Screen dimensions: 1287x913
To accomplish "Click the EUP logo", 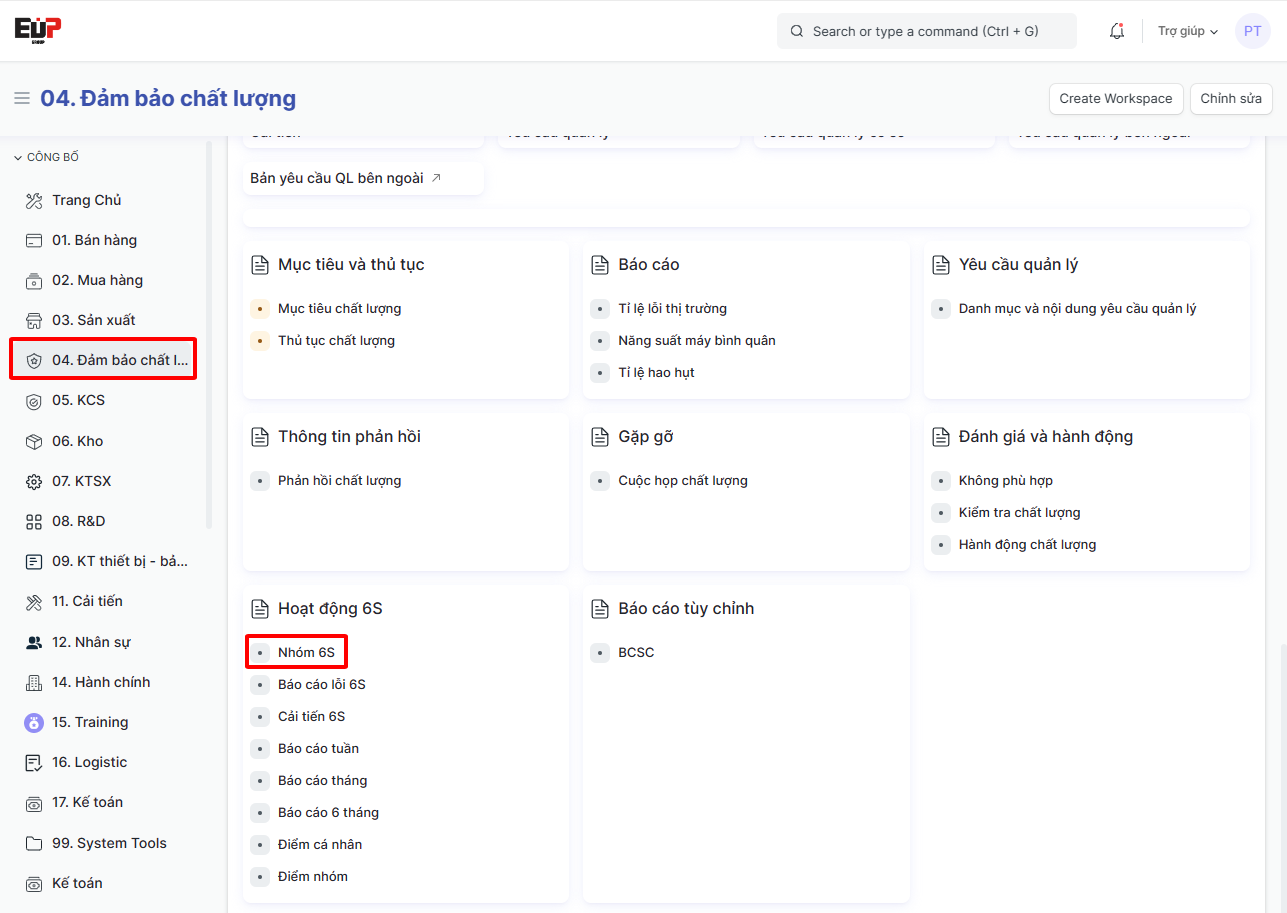I will (x=38, y=29).
